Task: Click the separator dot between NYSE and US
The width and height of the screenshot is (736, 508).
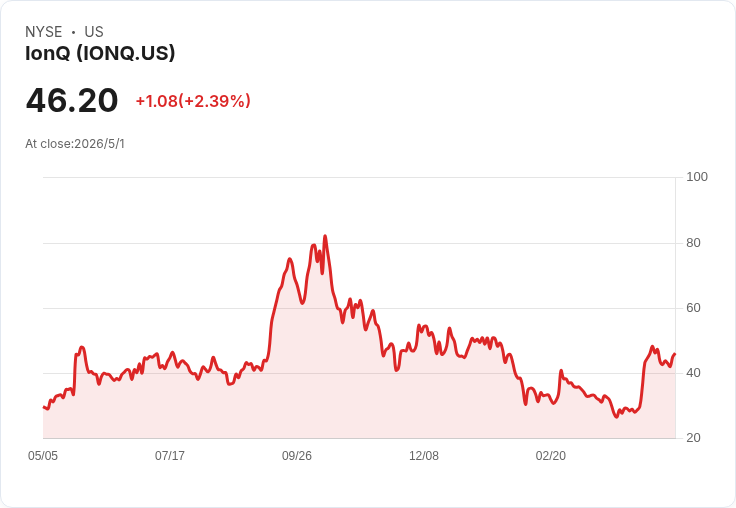Action: tap(73, 32)
